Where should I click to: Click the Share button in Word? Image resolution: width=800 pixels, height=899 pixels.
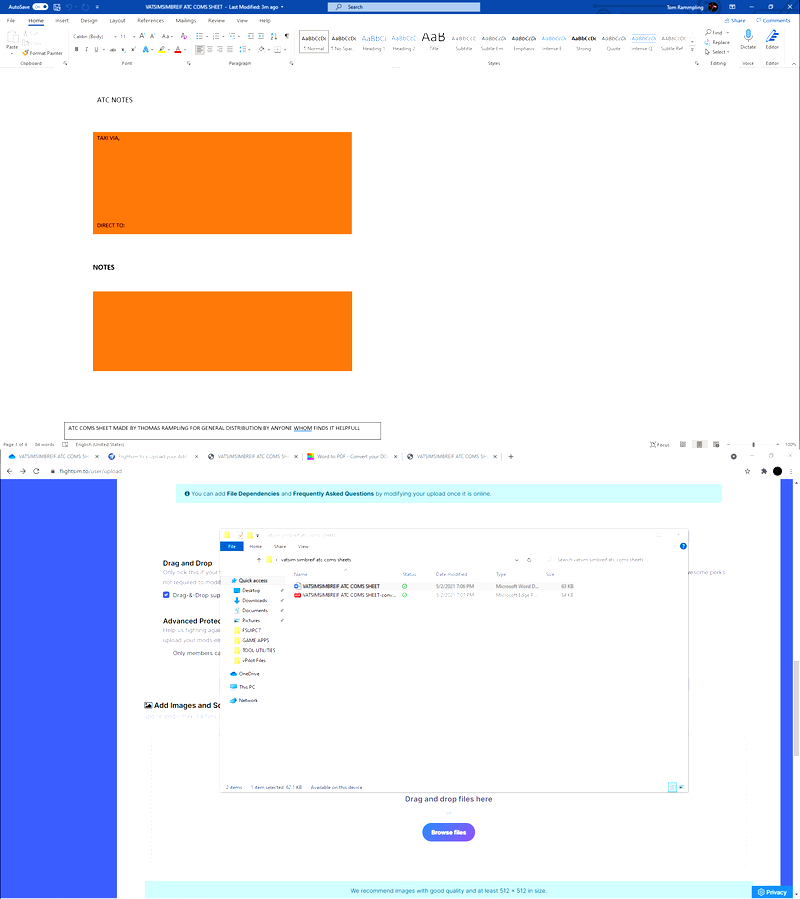coord(736,20)
